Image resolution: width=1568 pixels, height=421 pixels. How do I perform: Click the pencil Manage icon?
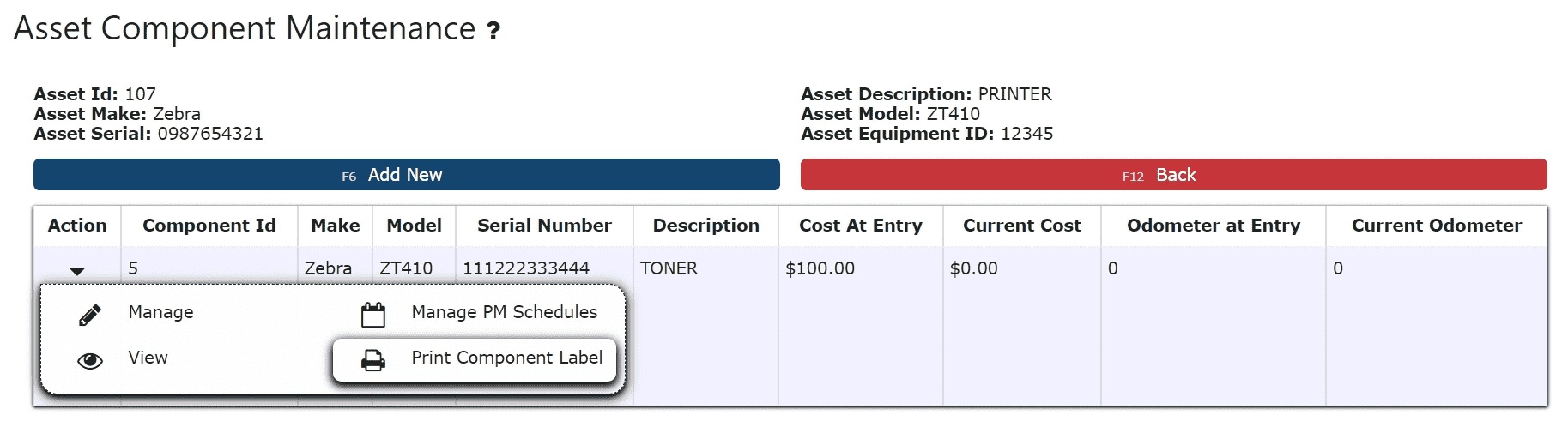90,315
